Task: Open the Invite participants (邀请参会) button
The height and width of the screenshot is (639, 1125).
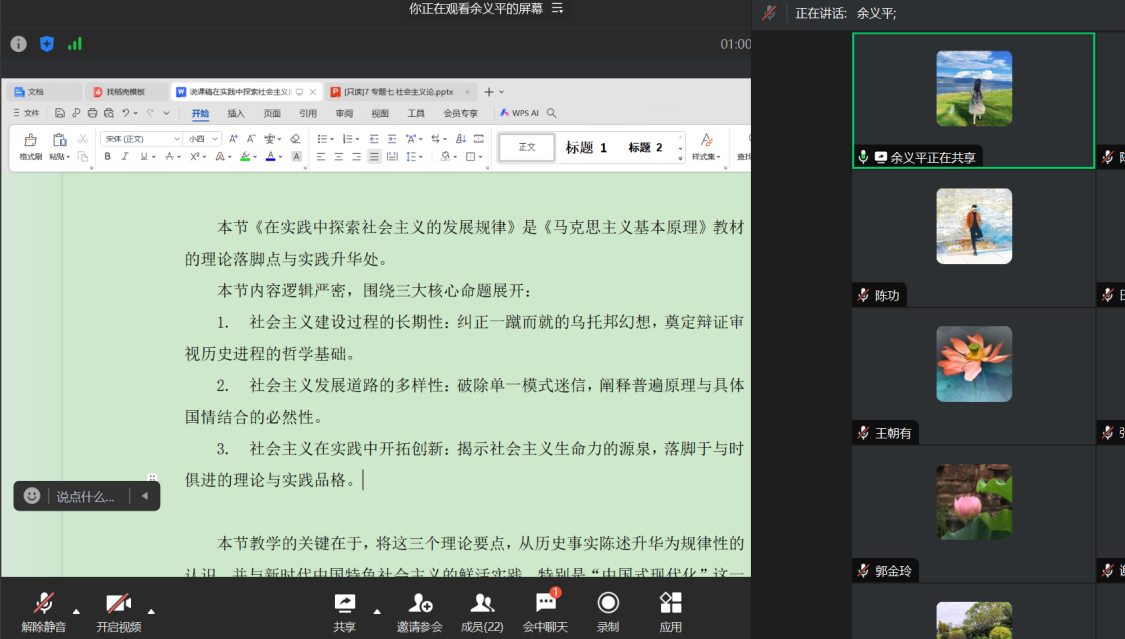Action: coord(419,609)
